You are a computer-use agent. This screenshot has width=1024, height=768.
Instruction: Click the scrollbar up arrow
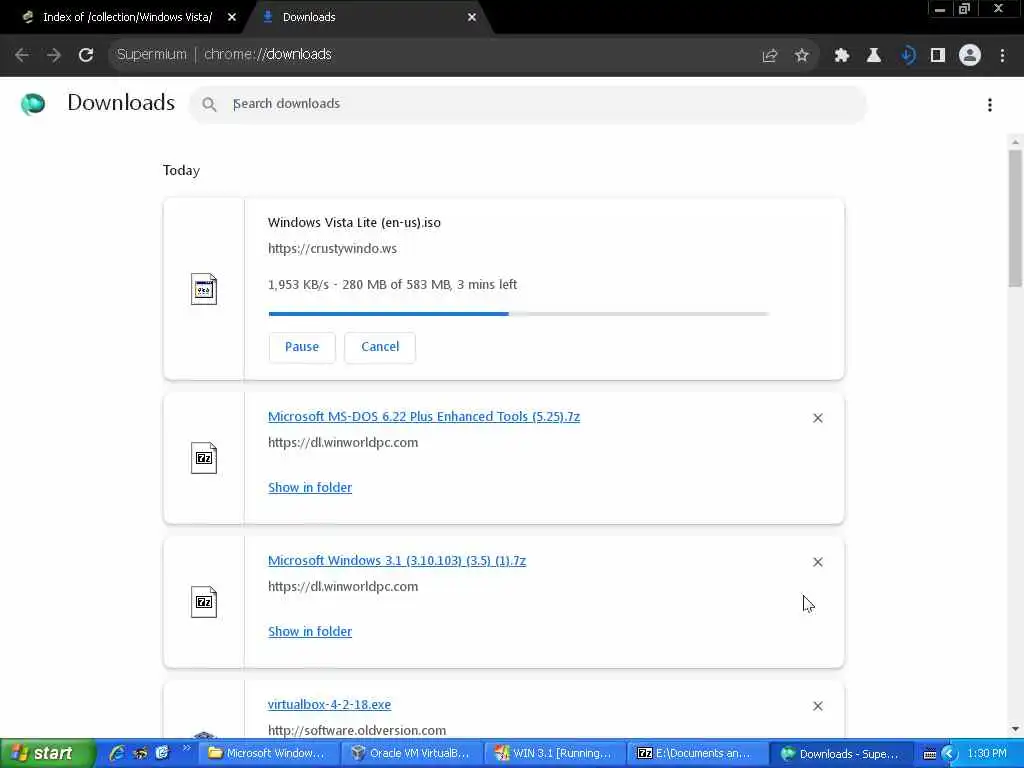1015,142
